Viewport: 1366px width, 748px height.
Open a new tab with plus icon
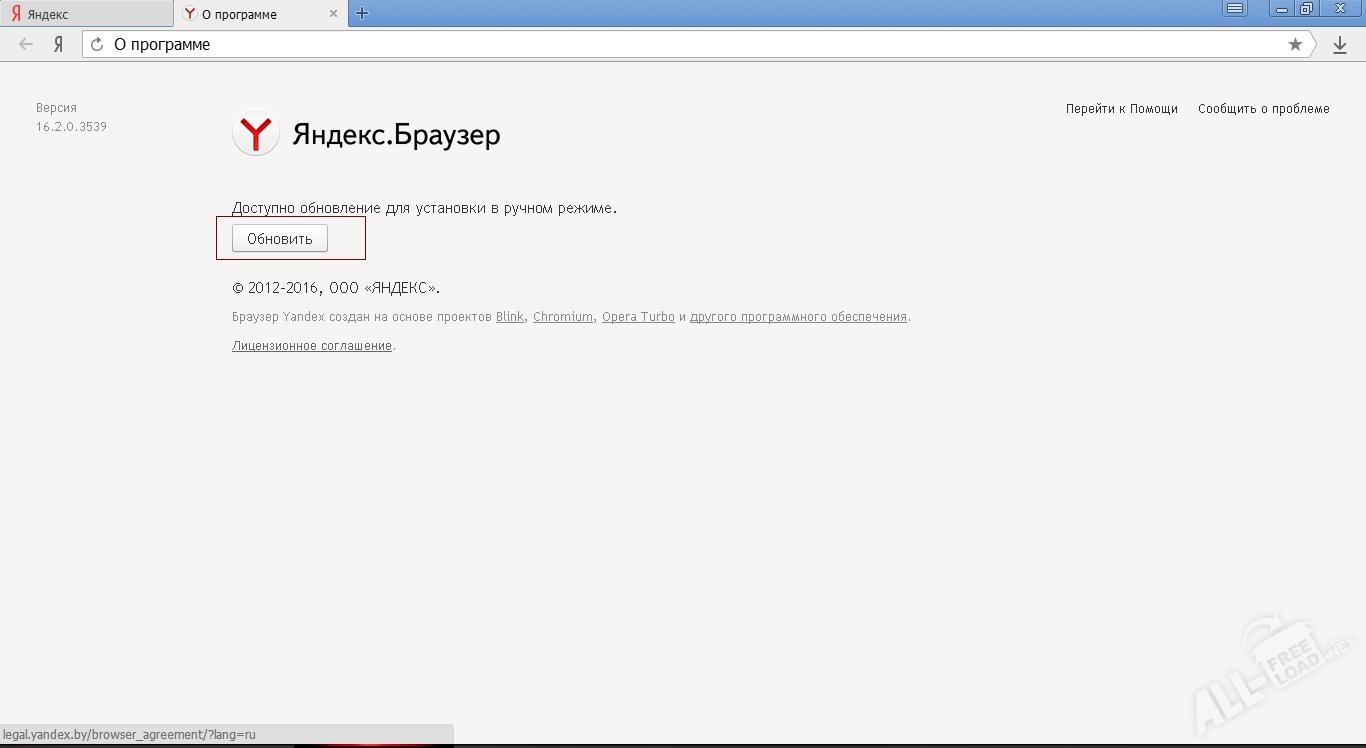point(362,13)
